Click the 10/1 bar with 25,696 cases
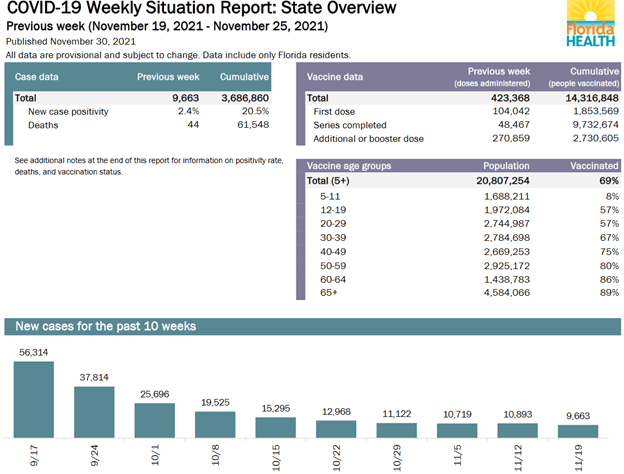This screenshot has width=624, height=474. pos(154,420)
